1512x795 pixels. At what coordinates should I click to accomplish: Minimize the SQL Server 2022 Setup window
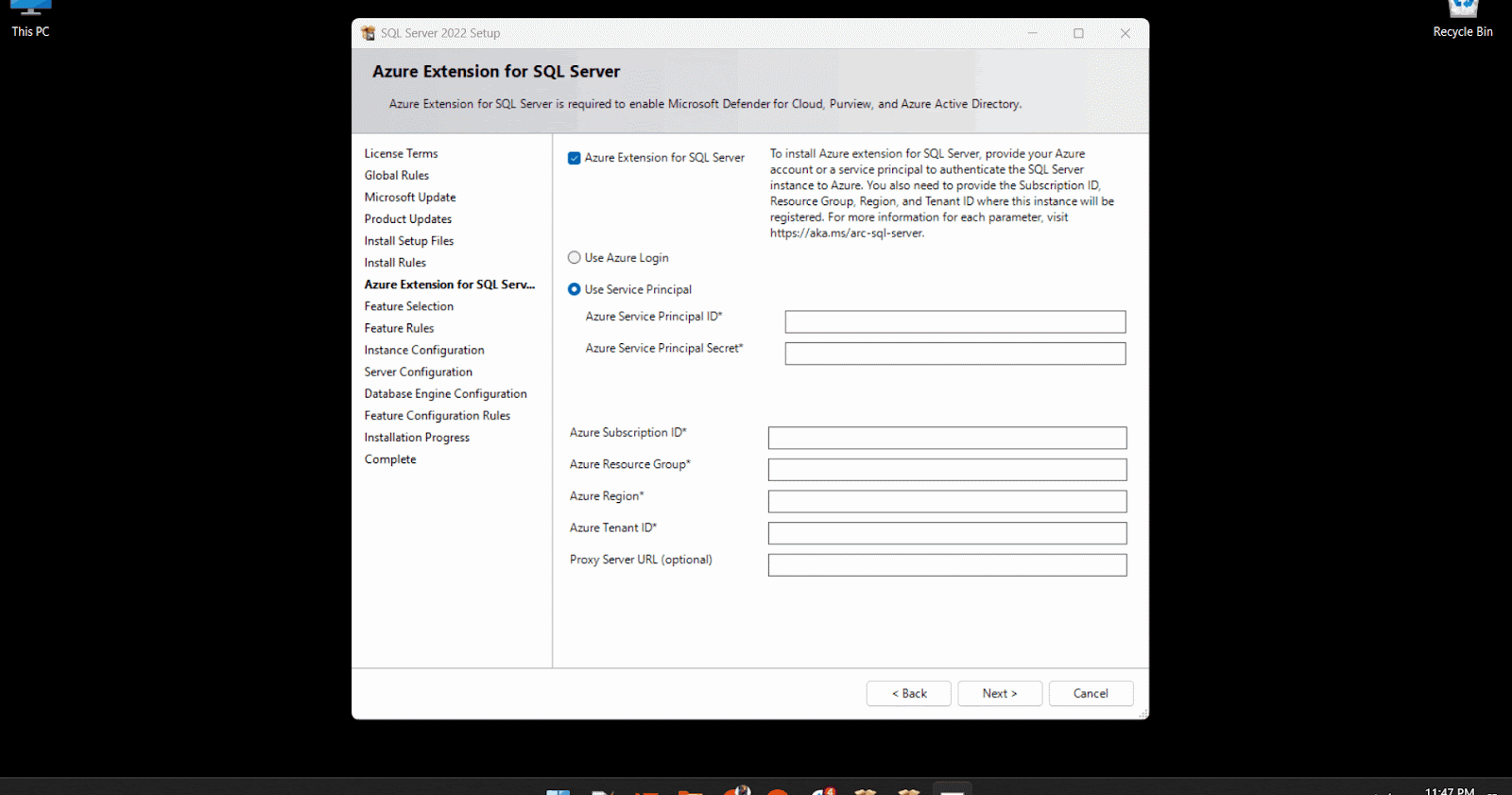pos(1032,33)
